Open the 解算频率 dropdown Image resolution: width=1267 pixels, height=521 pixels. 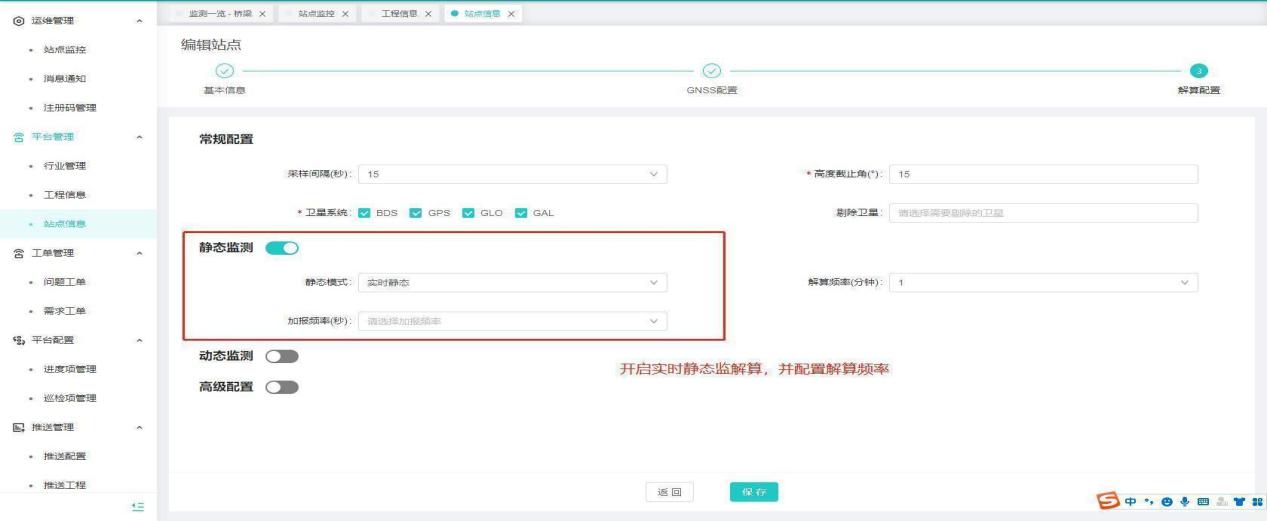[x=1043, y=283]
